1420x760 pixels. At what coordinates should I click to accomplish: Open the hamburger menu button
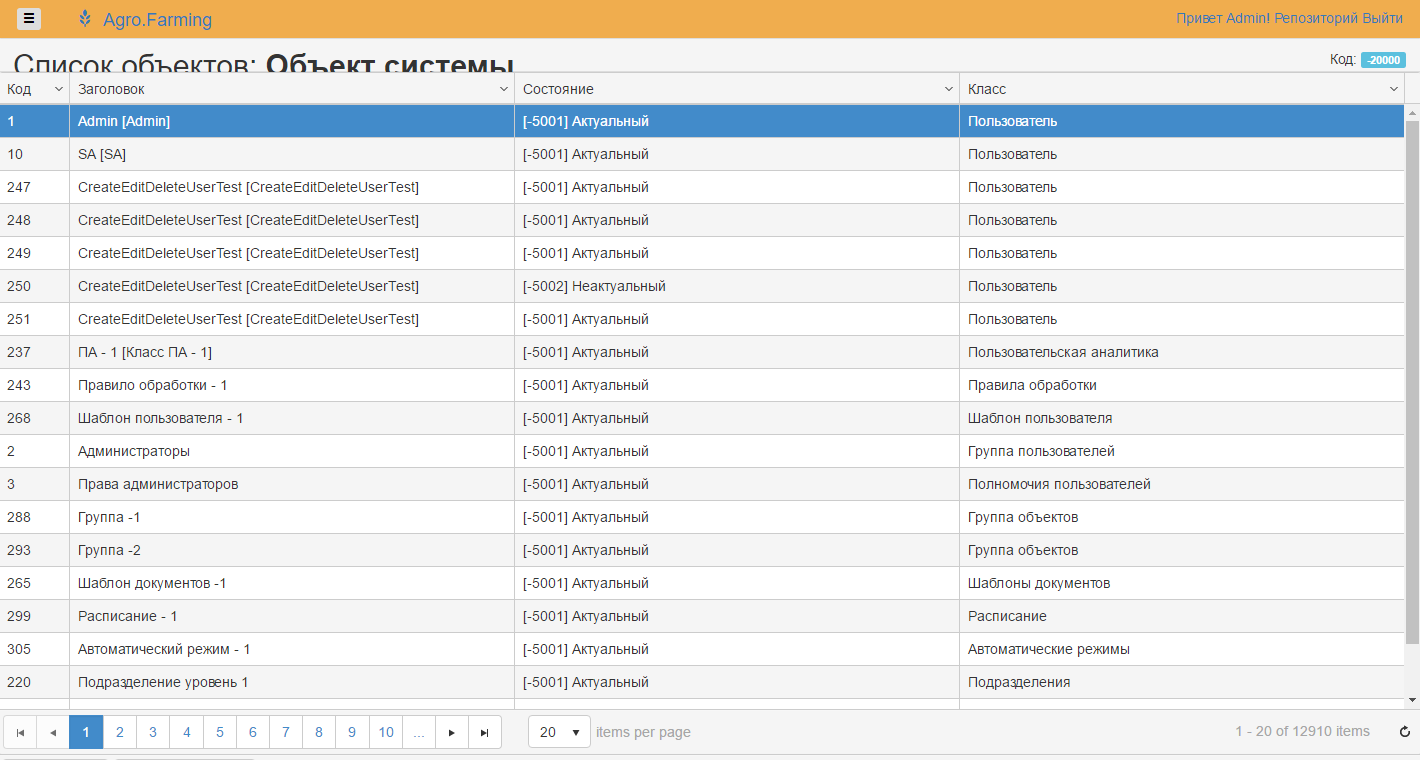pos(29,18)
